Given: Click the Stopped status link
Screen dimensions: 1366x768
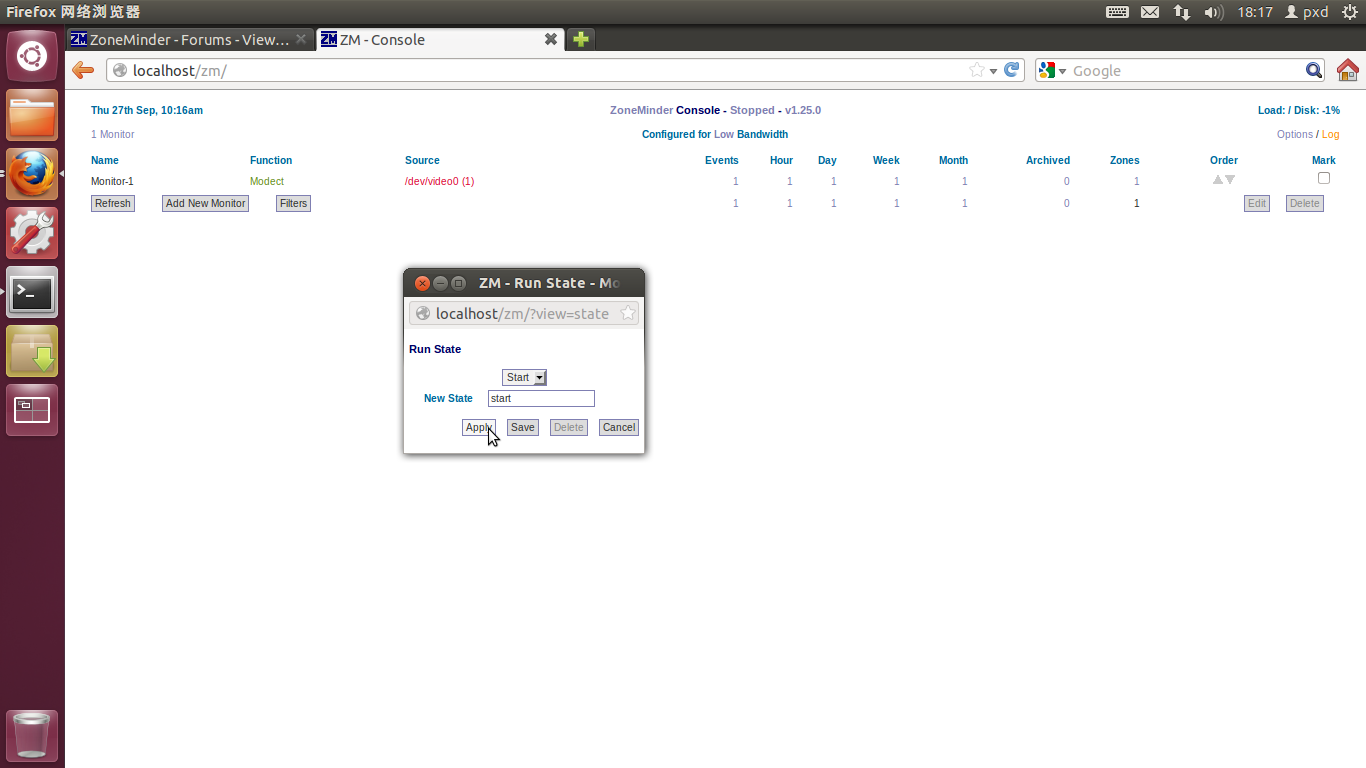Looking at the screenshot, I should (x=752, y=110).
